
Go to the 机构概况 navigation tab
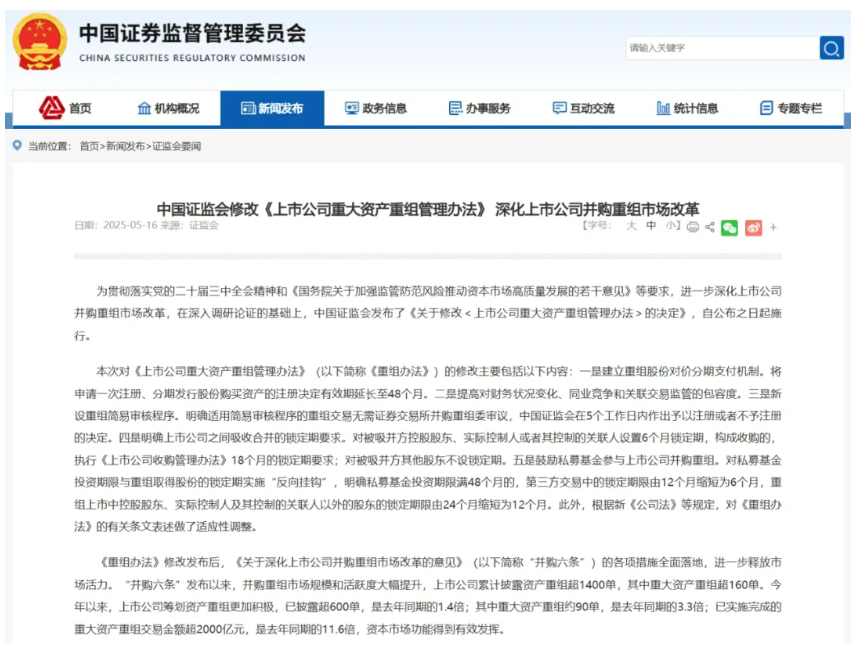(x=168, y=108)
